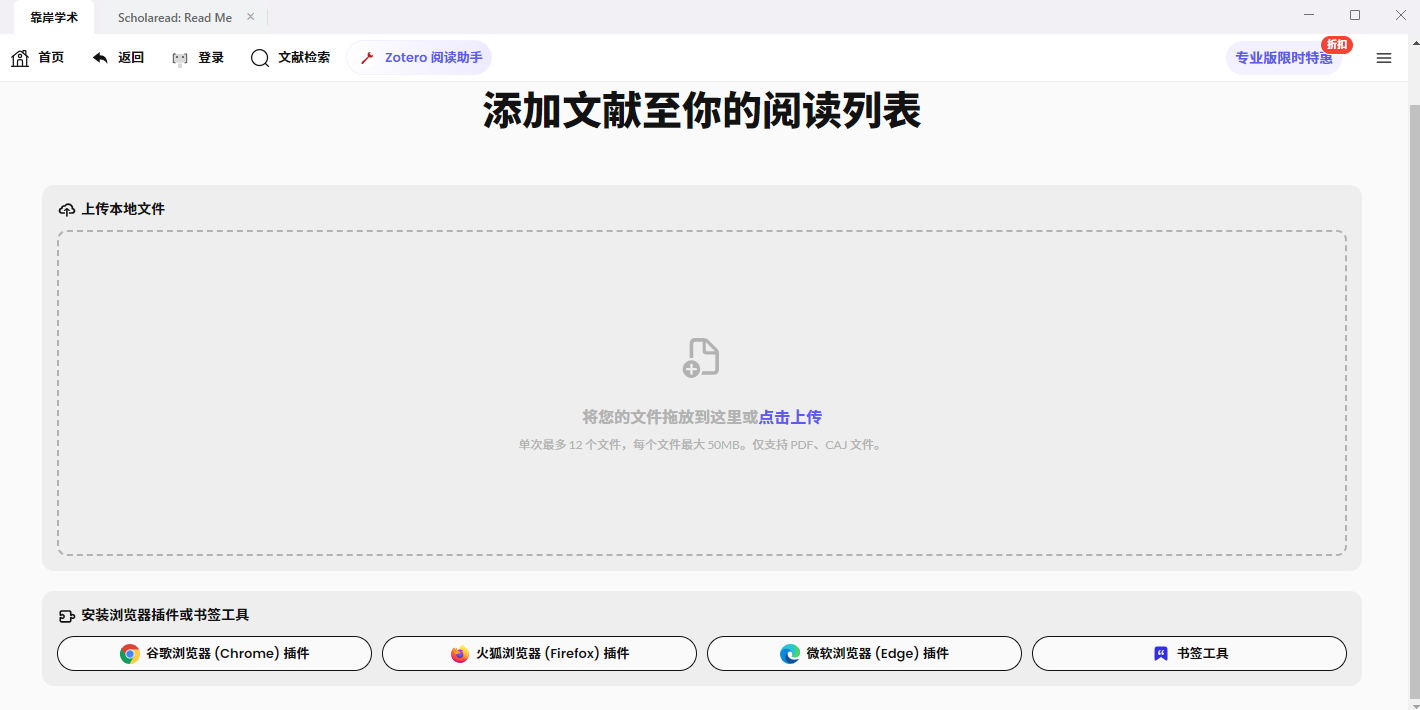The height and width of the screenshot is (710, 1420).
Task: Click the Zotero 阅读助手 PDF icon
Action: (x=368, y=57)
